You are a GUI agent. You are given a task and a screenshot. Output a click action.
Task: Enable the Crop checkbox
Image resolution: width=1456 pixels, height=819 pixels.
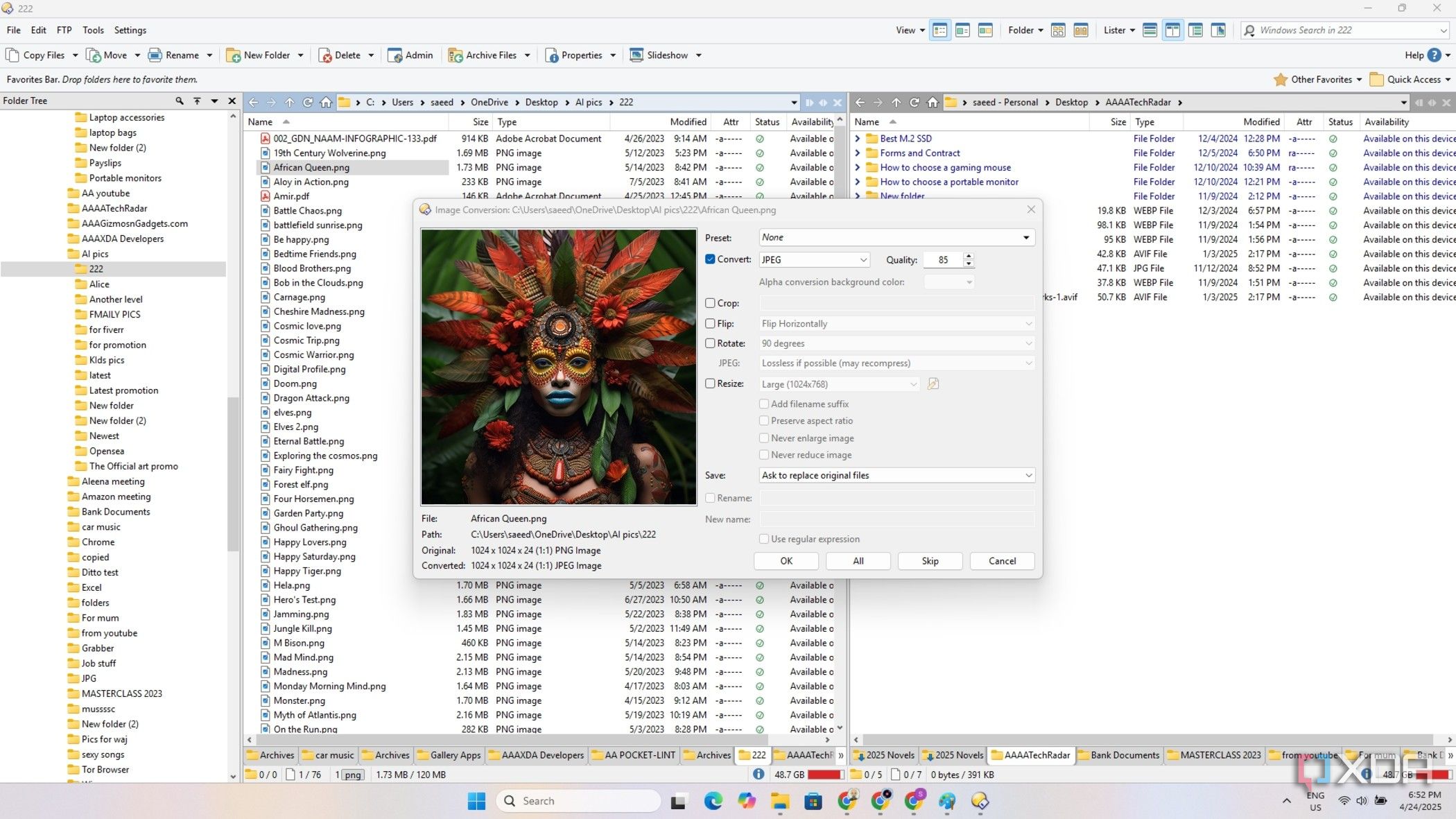(710, 303)
